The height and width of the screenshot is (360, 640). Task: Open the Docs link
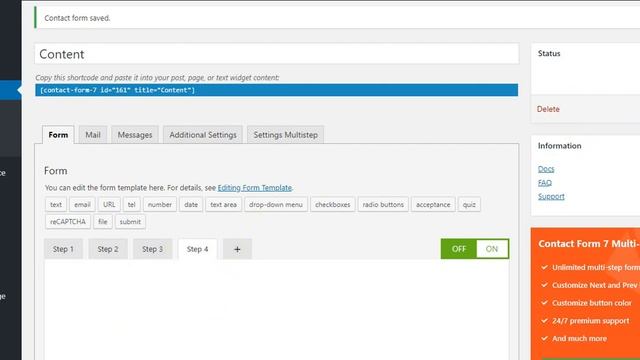546,169
